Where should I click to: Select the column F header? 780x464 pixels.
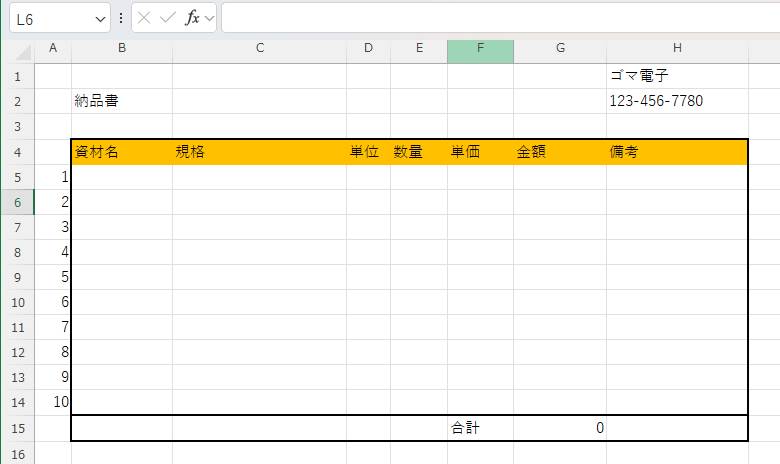[480, 48]
